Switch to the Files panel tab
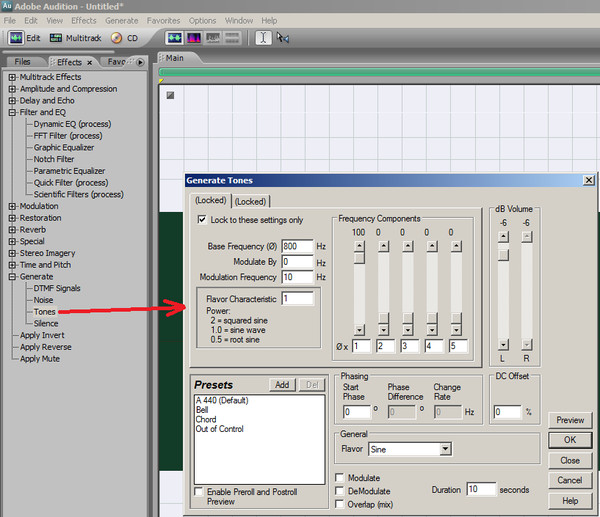The width and height of the screenshot is (600, 517). (x=22, y=62)
